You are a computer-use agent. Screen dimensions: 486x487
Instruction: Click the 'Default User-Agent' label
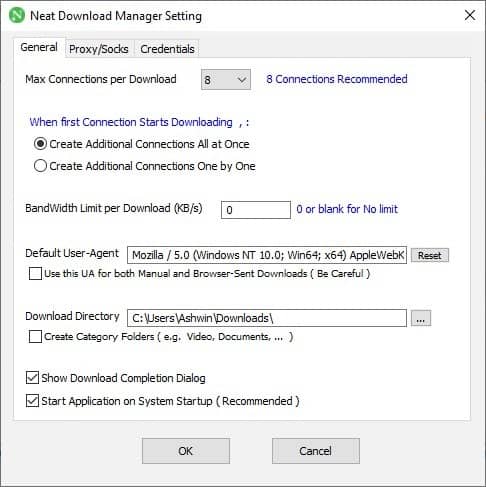[x=72, y=253]
